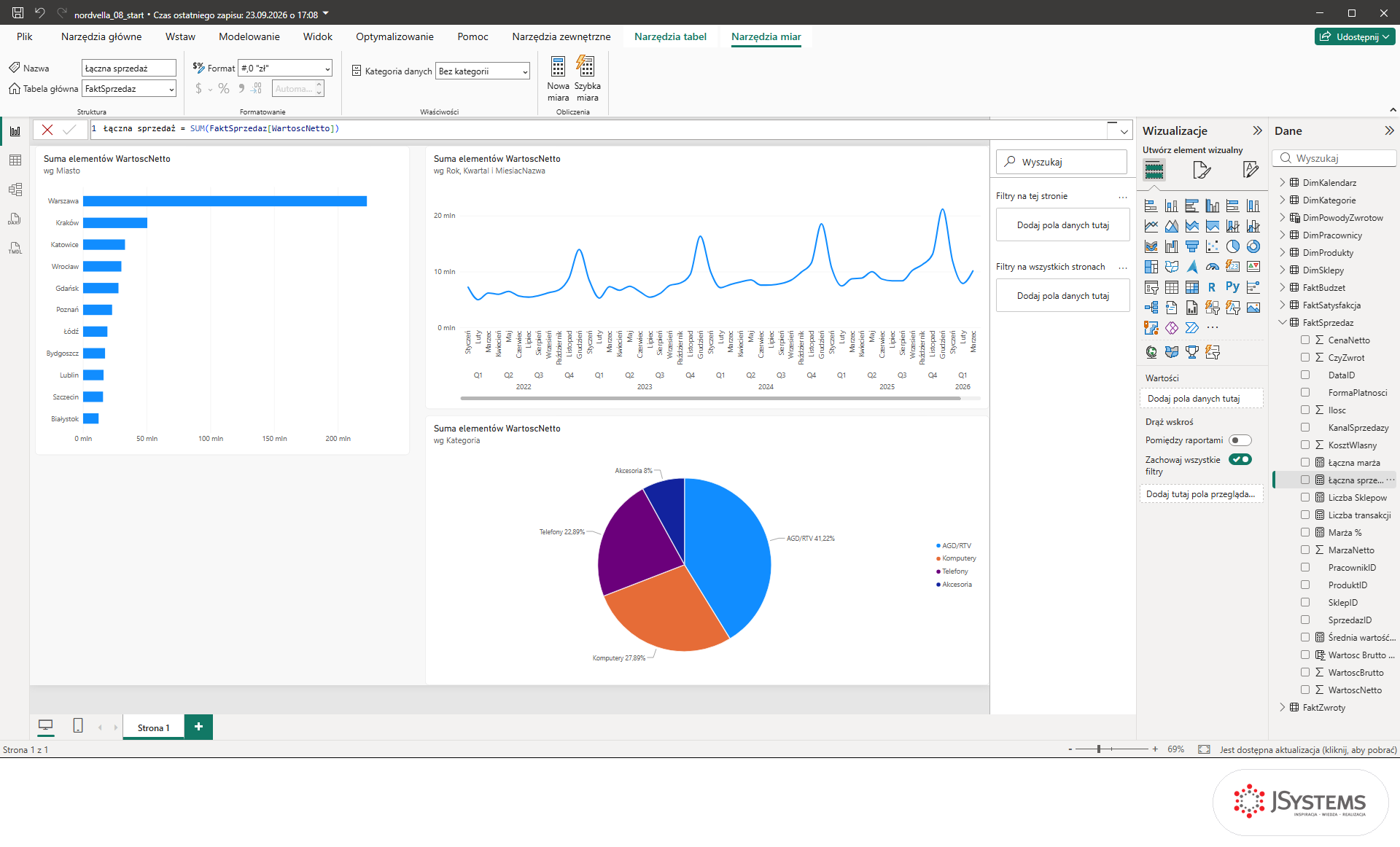
Task: Select the line chart visual
Action: [1151, 226]
